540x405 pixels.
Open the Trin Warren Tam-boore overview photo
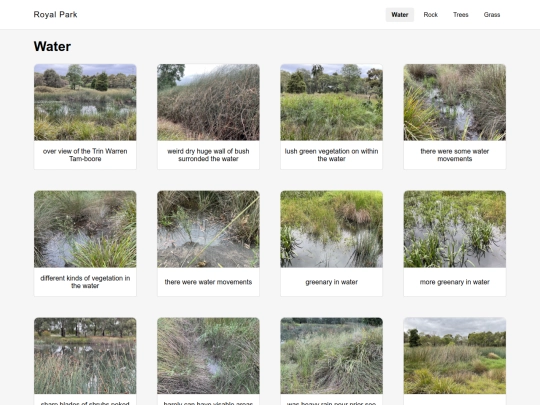coord(85,102)
